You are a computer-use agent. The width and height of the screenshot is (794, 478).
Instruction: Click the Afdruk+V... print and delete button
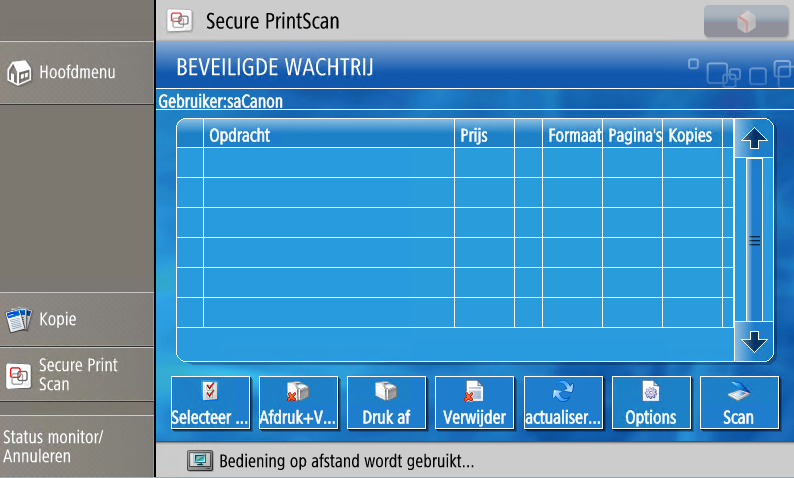click(x=298, y=403)
